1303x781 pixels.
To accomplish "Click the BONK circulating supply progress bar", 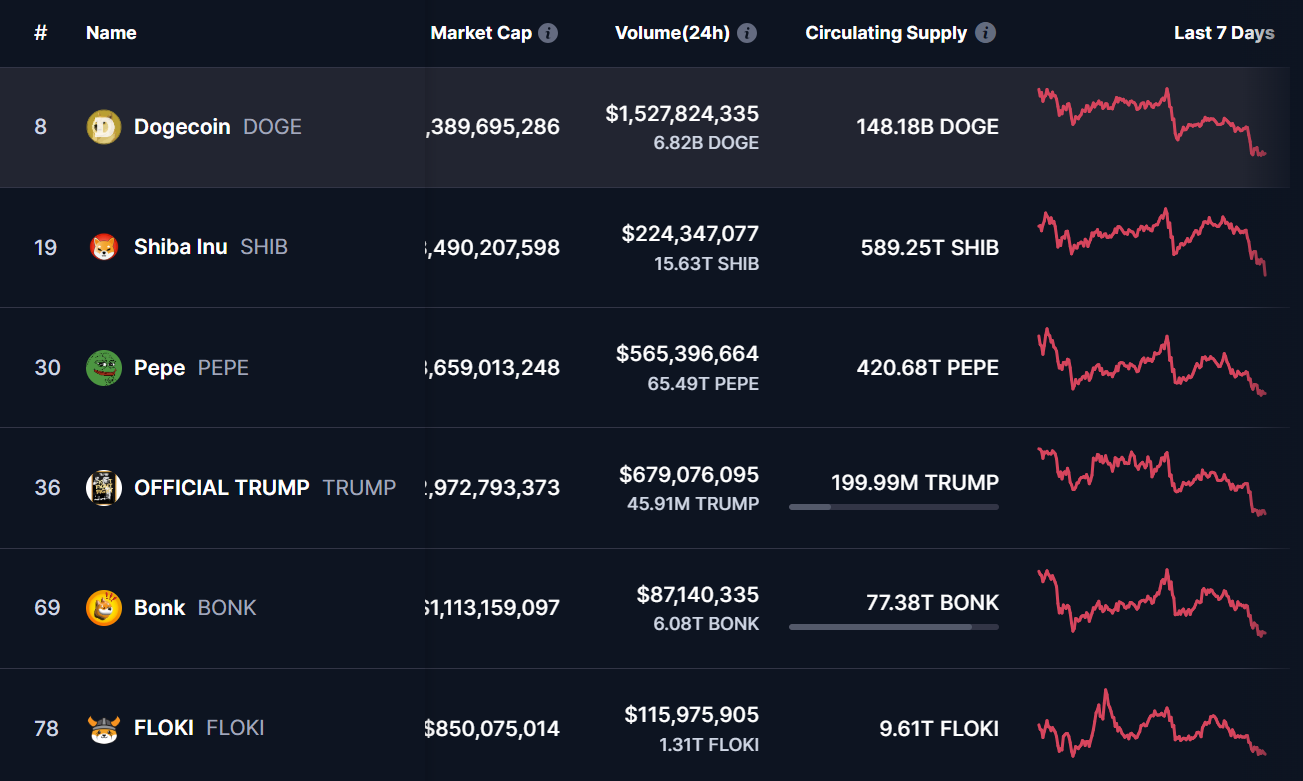I will click(893, 627).
